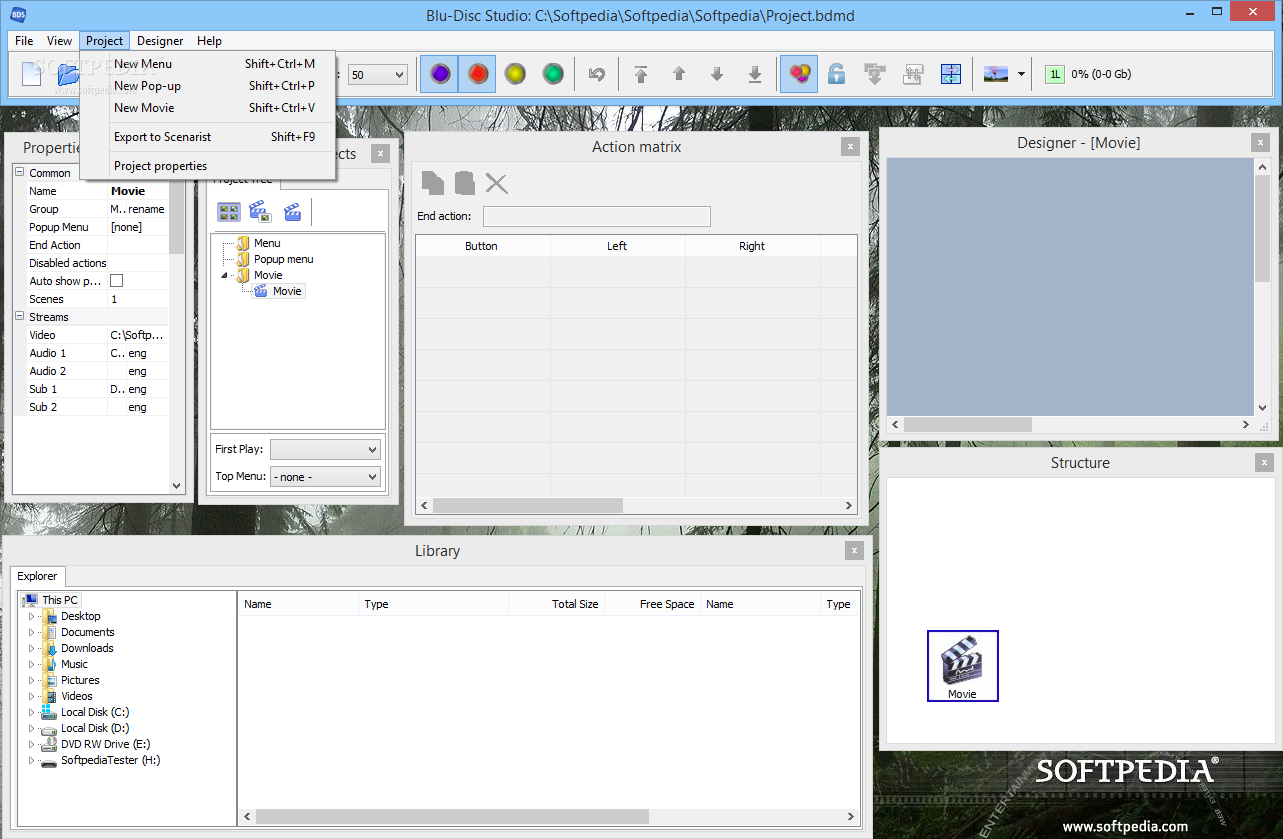Collapse the Movie folder in Project tree
This screenshot has height=839, width=1283.
pos(225,275)
